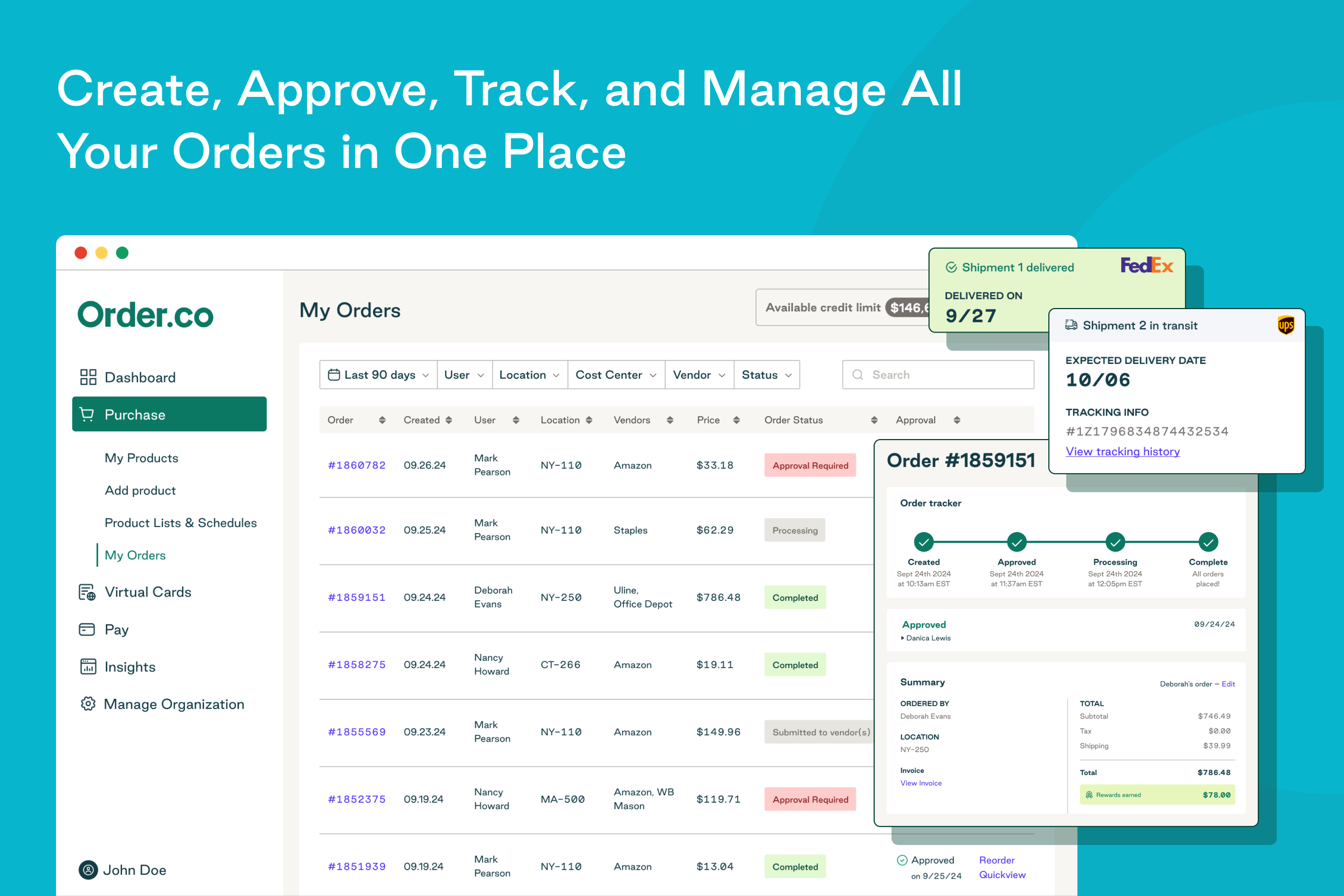1344x896 pixels.
Task: Click the John Doe avatar icon
Action: tap(88, 870)
